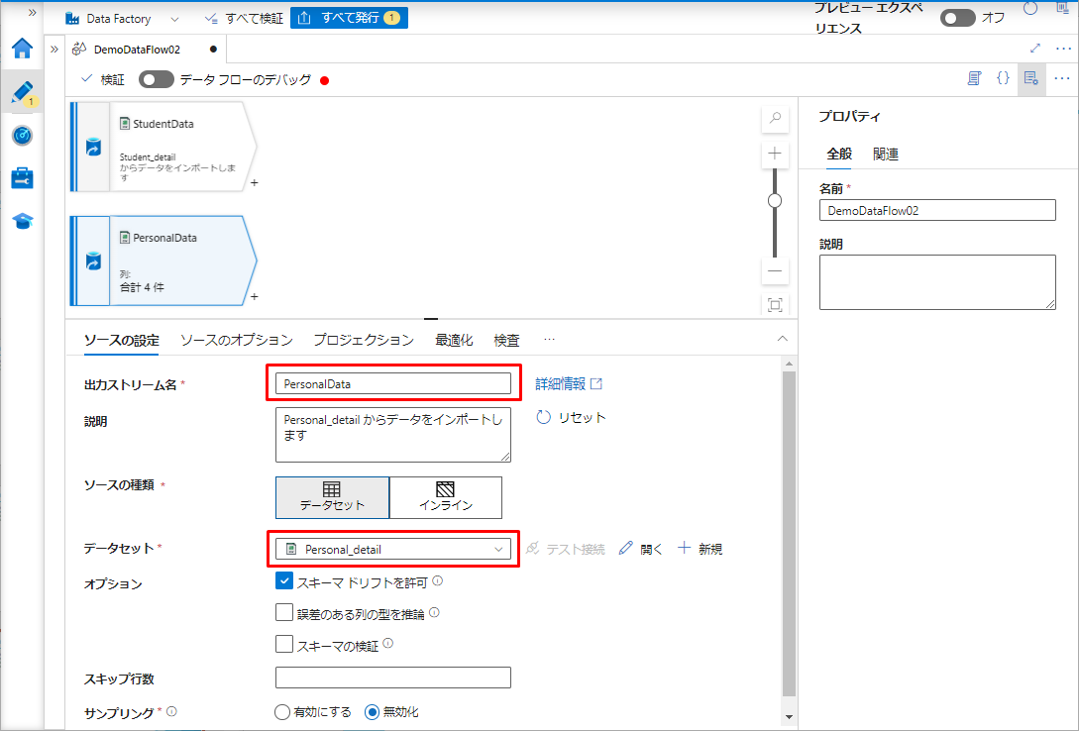The width and height of the screenshot is (1079, 731).
Task: Collapse the settings panel chevron
Action: 782,339
